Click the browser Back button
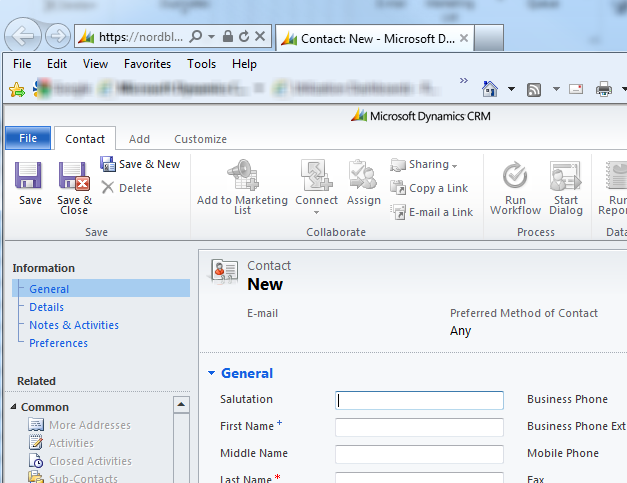Viewport: 627px width, 483px height. pyautogui.click(x=22, y=36)
